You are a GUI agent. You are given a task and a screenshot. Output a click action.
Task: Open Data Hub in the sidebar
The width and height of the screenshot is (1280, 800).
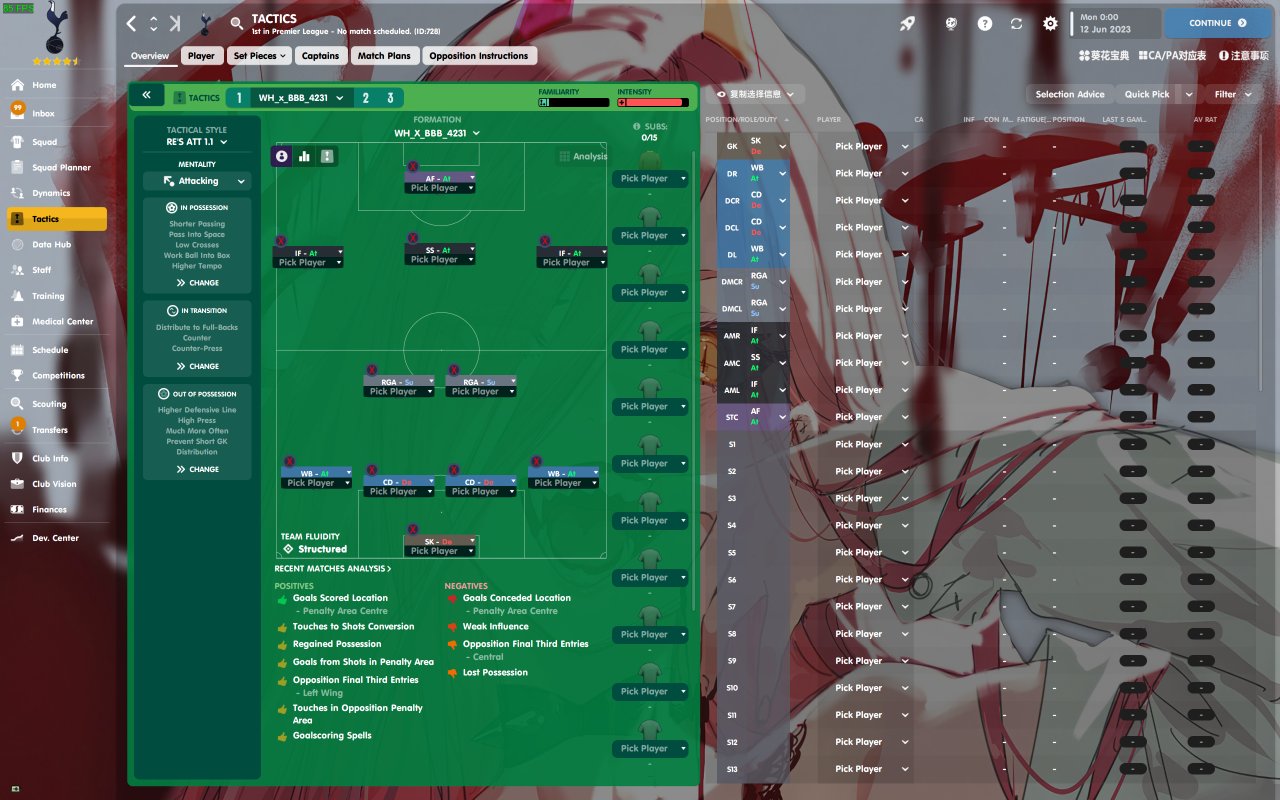(x=57, y=245)
